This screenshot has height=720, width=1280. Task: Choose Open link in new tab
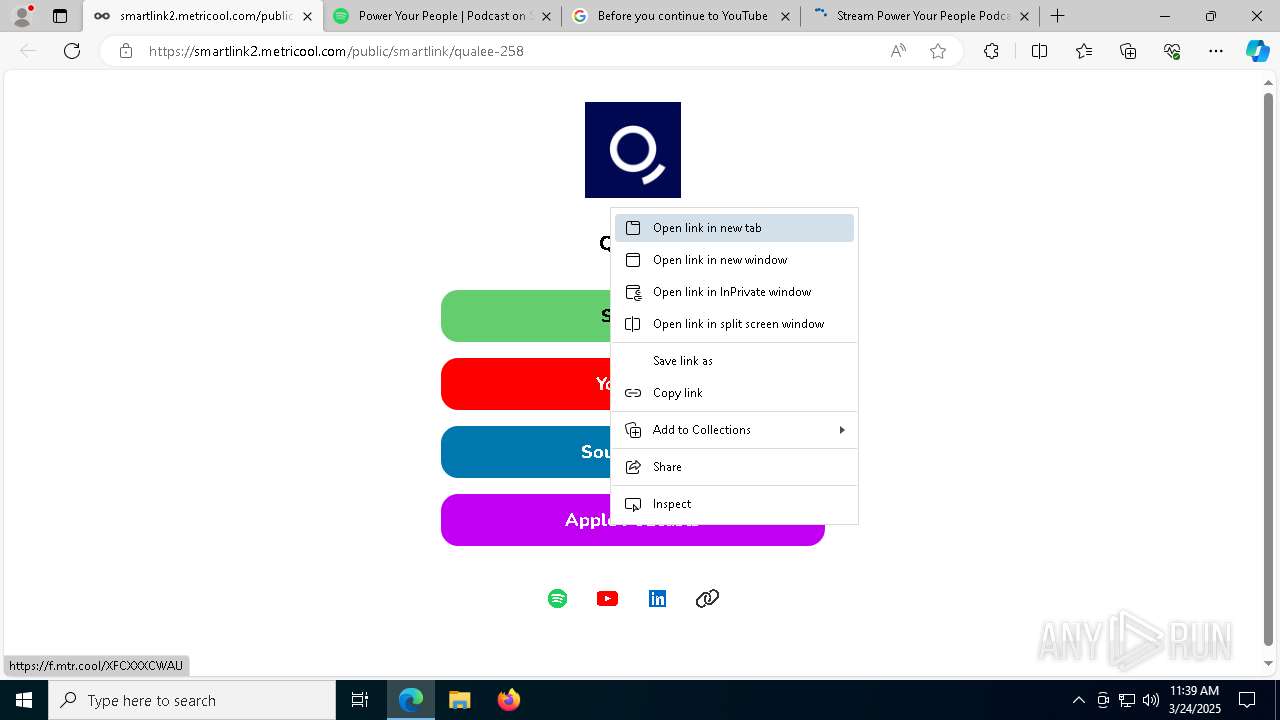tap(734, 228)
